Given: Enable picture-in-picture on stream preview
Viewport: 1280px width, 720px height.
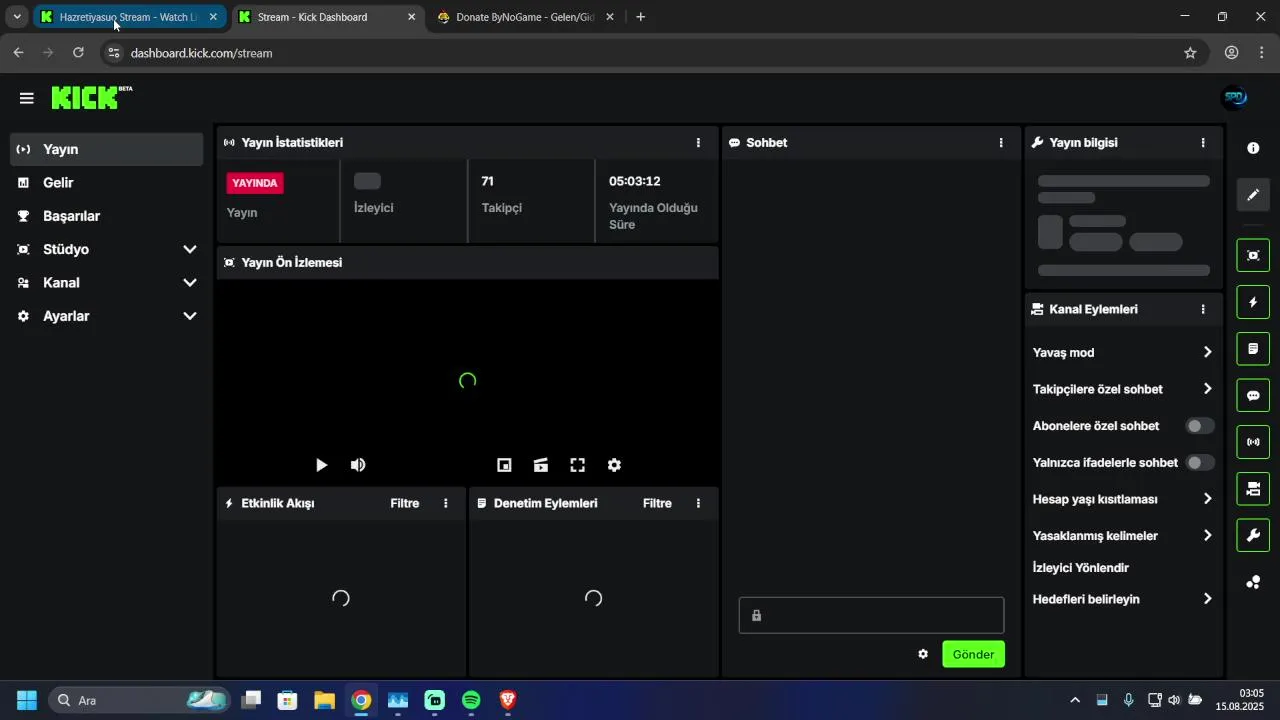Looking at the screenshot, I should 505,465.
